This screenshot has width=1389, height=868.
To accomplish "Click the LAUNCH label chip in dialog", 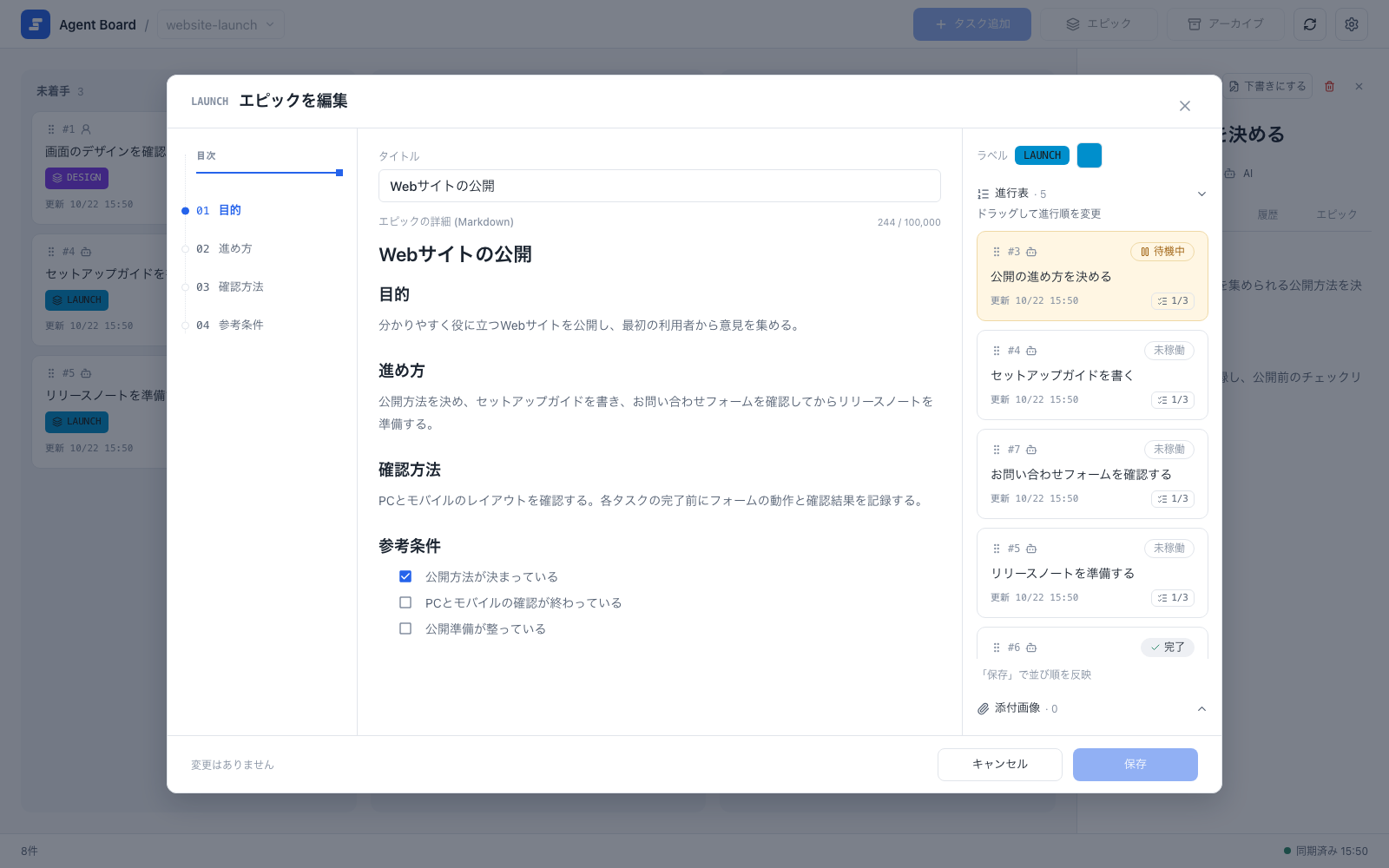I will coord(1042,155).
